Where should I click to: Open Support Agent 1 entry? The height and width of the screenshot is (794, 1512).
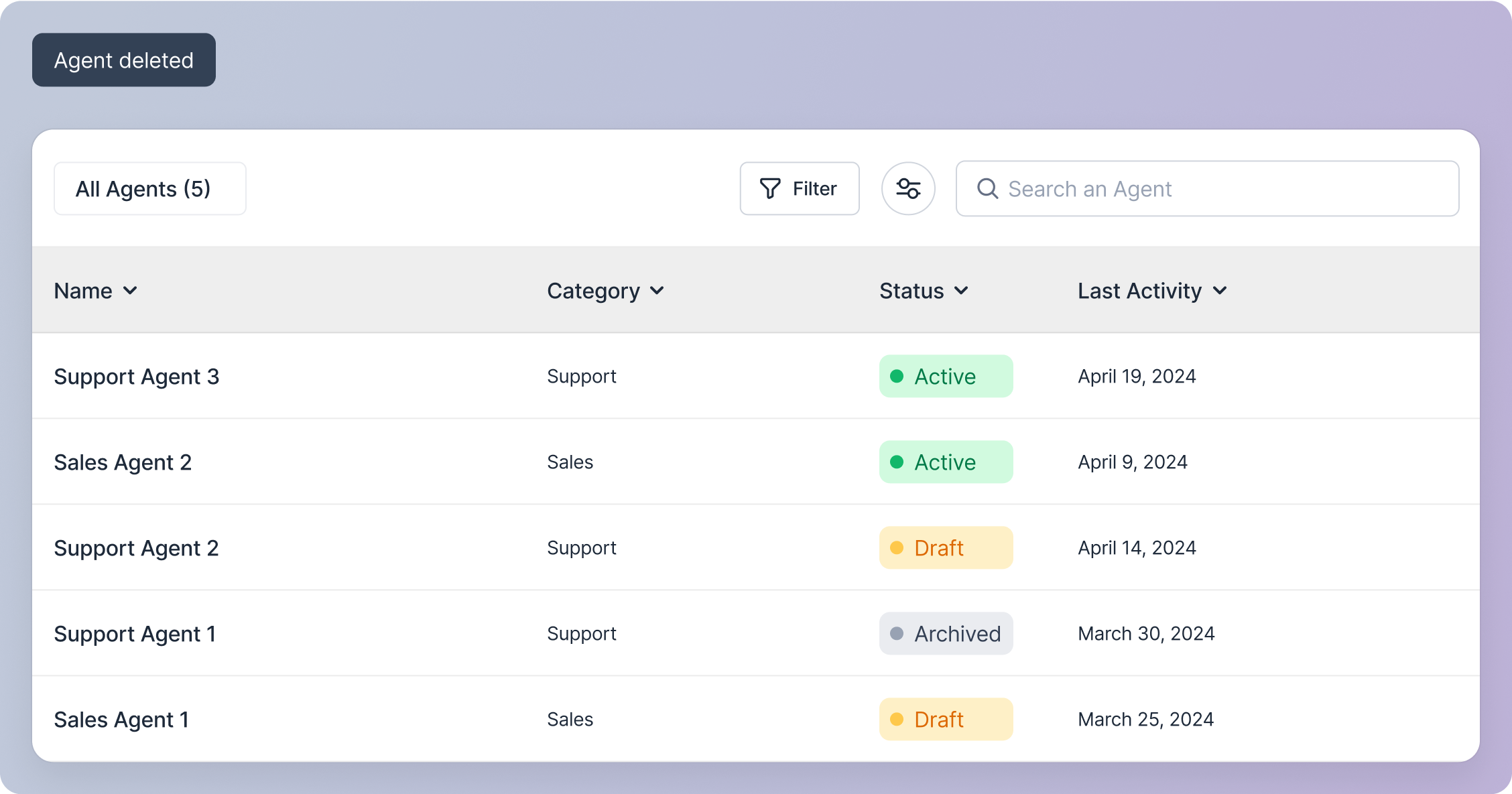[135, 634]
